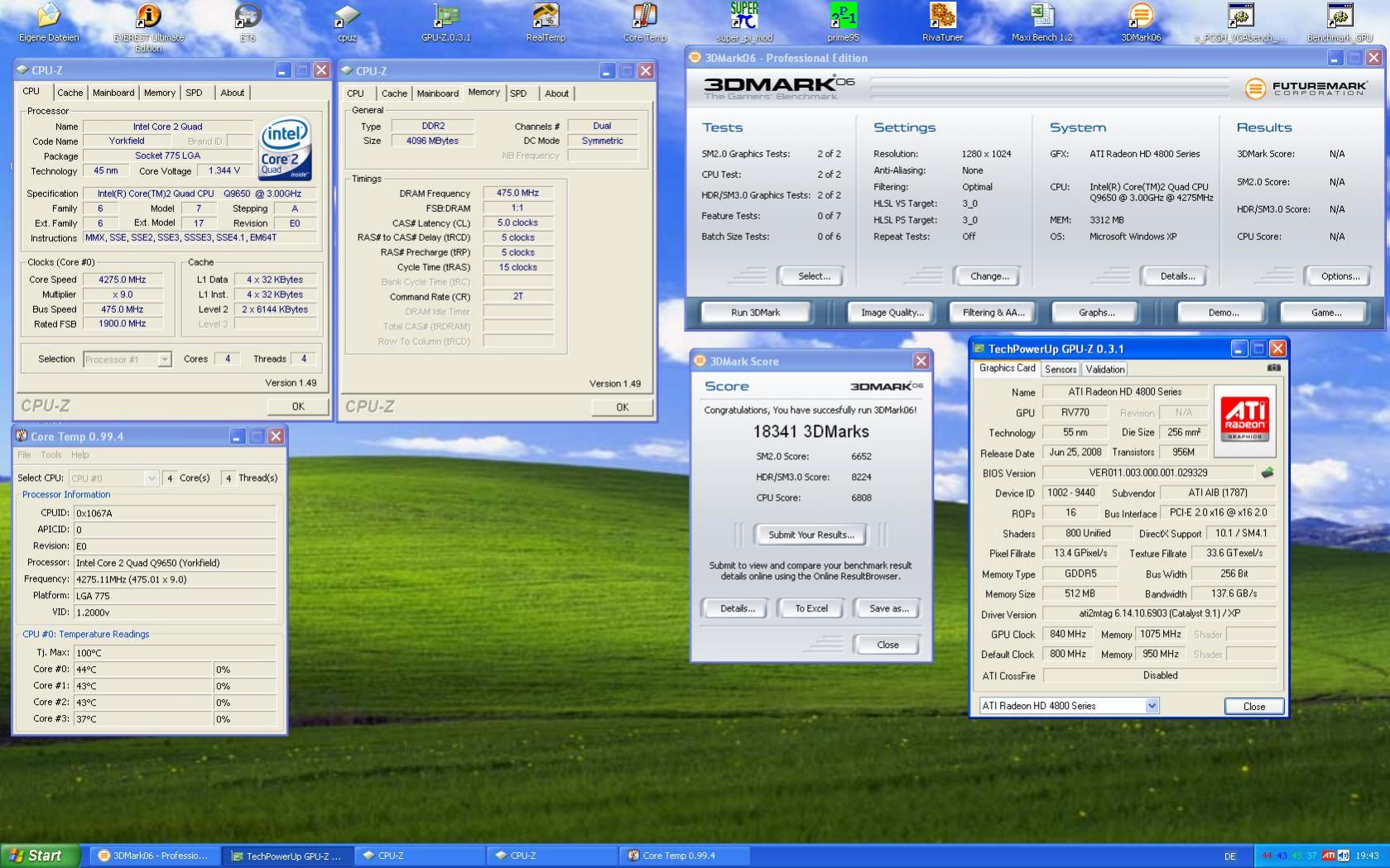Image resolution: width=1390 pixels, height=868 pixels.
Task: Switch to 3DMark06 Professional taskbar button
Action: (154, 856)
